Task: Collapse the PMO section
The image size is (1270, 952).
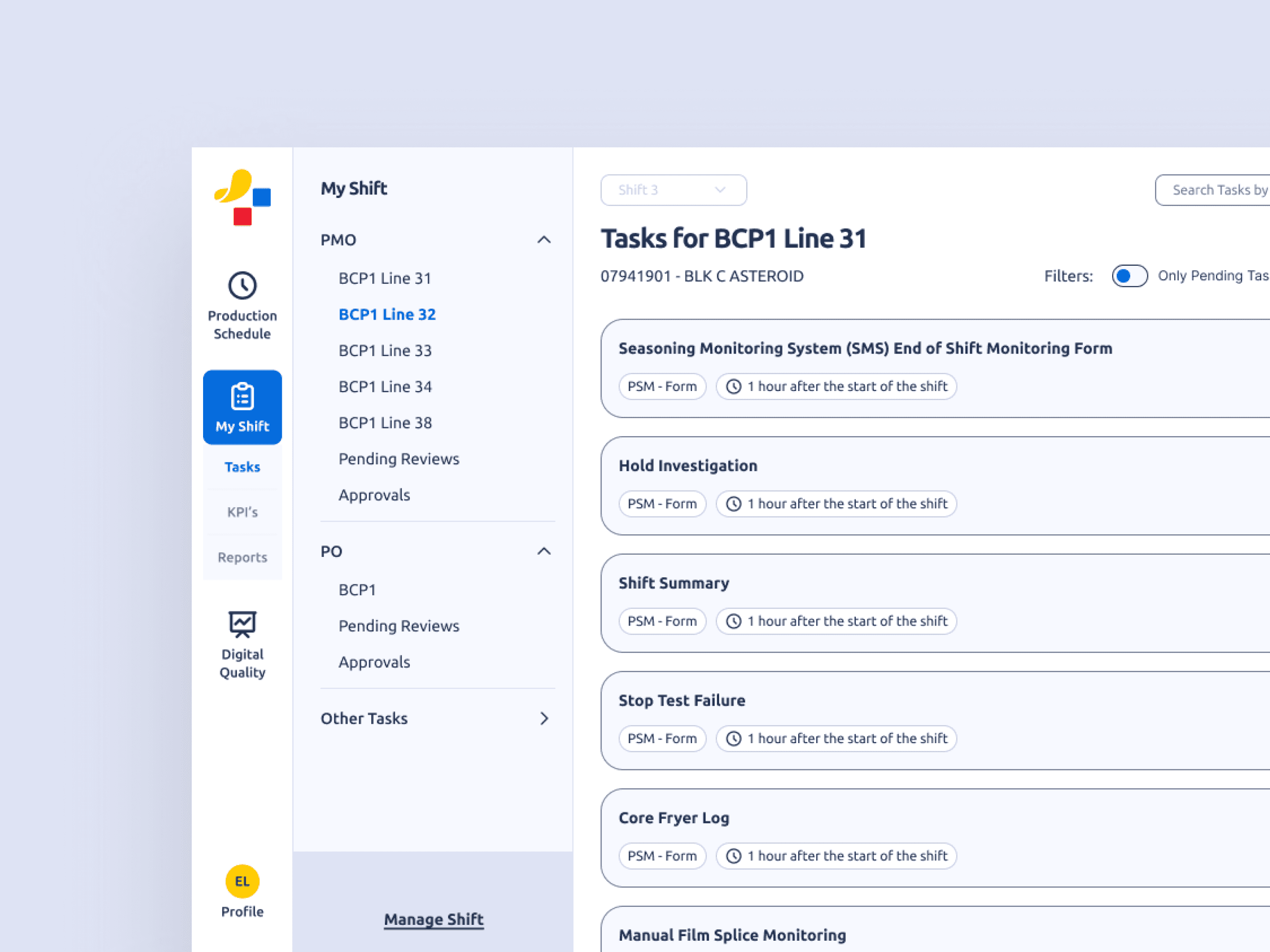Action: coord(543,240)
